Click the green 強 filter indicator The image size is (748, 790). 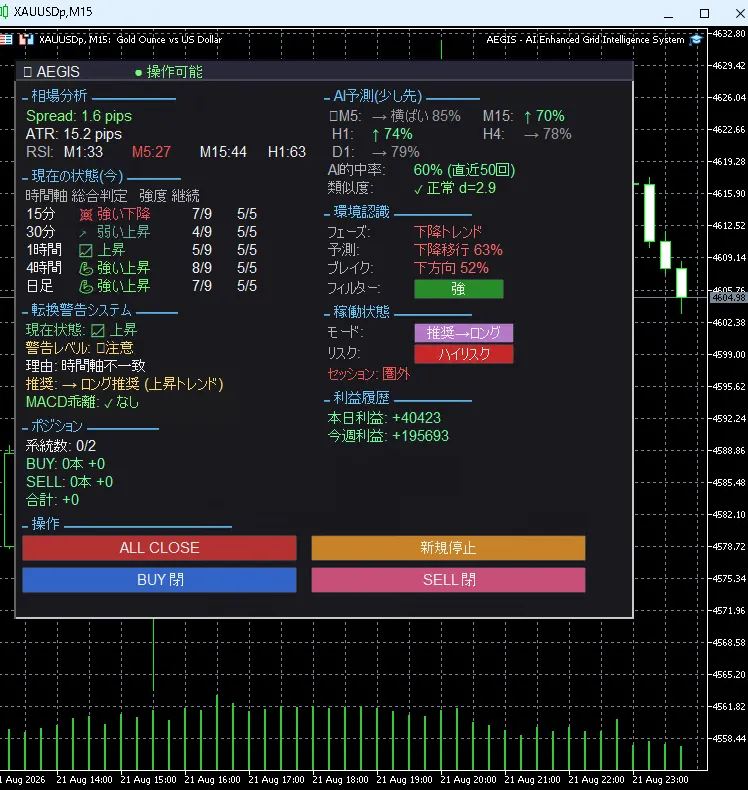pyautogui.click(x=458, y=289)
